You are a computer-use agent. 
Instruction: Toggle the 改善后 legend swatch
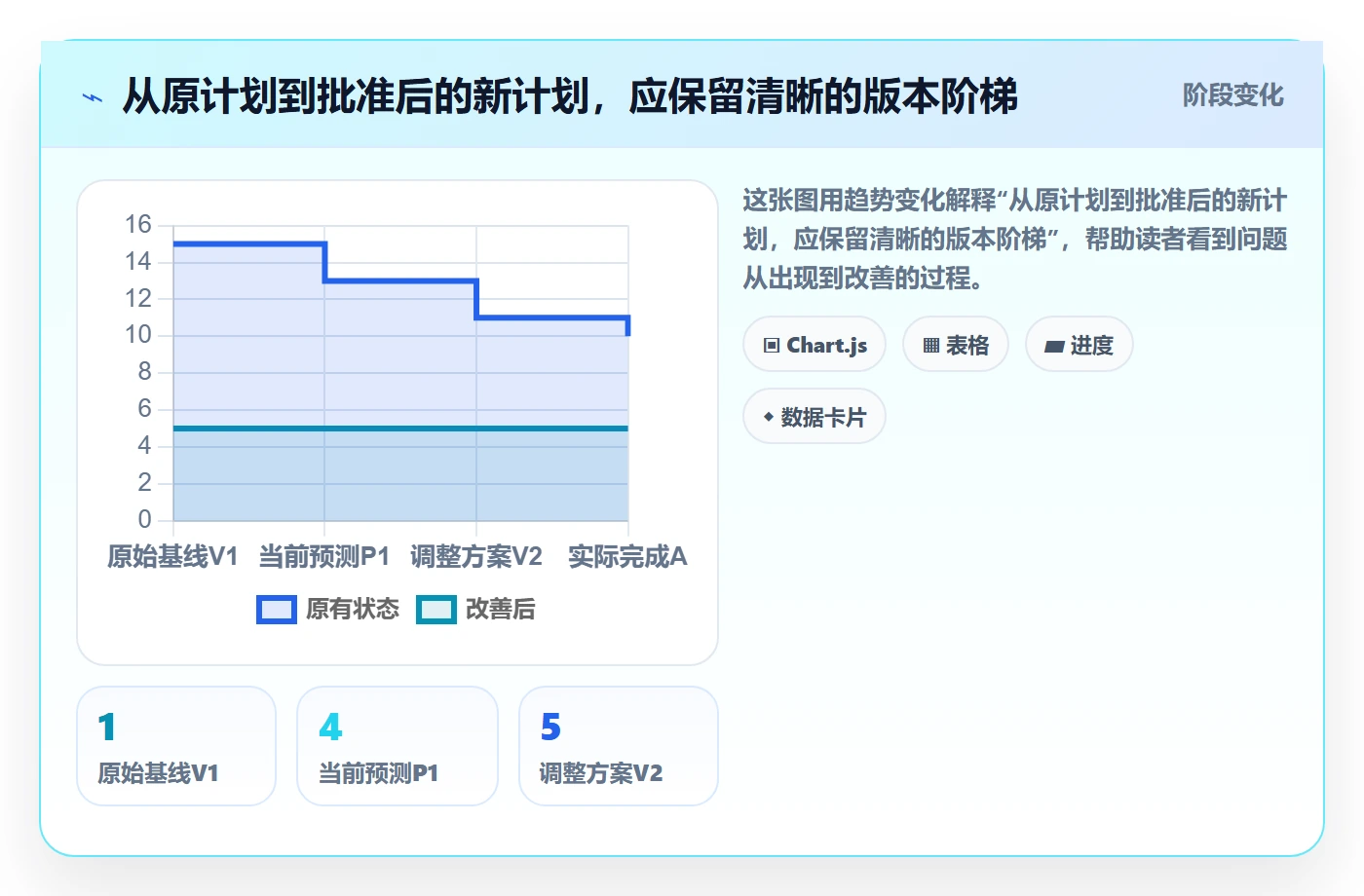point(436,610)
